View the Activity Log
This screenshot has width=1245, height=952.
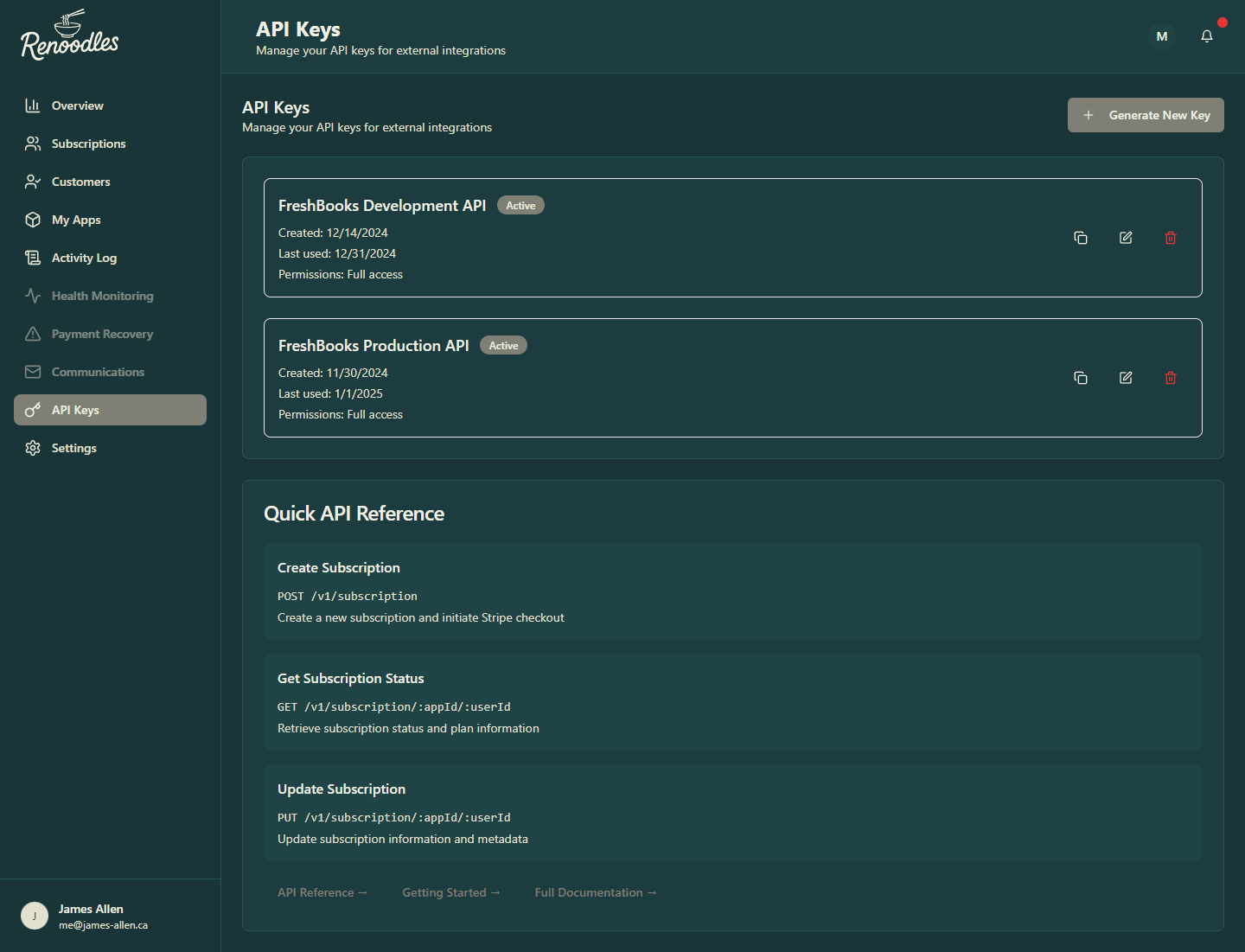click(83, 258)
